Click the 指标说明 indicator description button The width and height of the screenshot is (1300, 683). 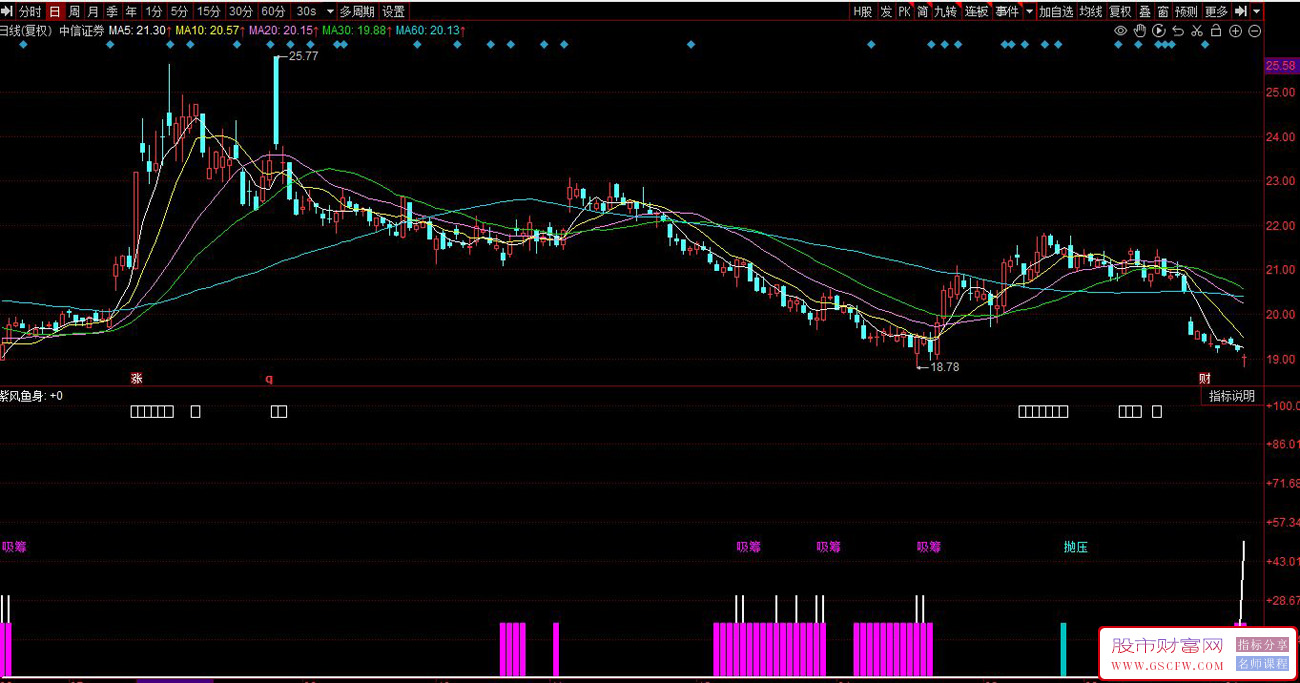[1231, 396]
